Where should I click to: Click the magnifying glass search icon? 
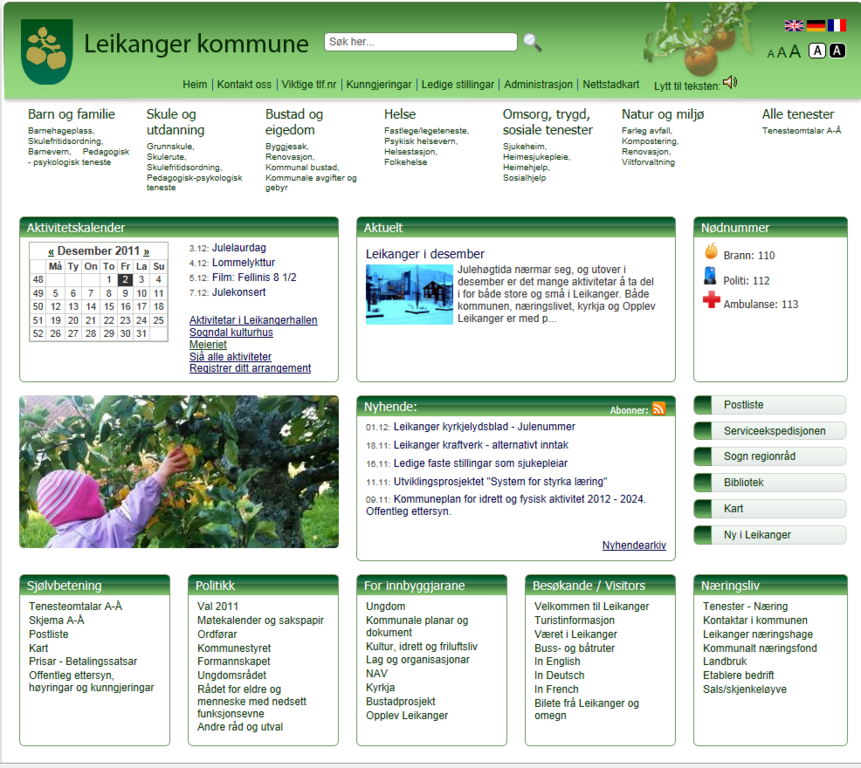532,42
